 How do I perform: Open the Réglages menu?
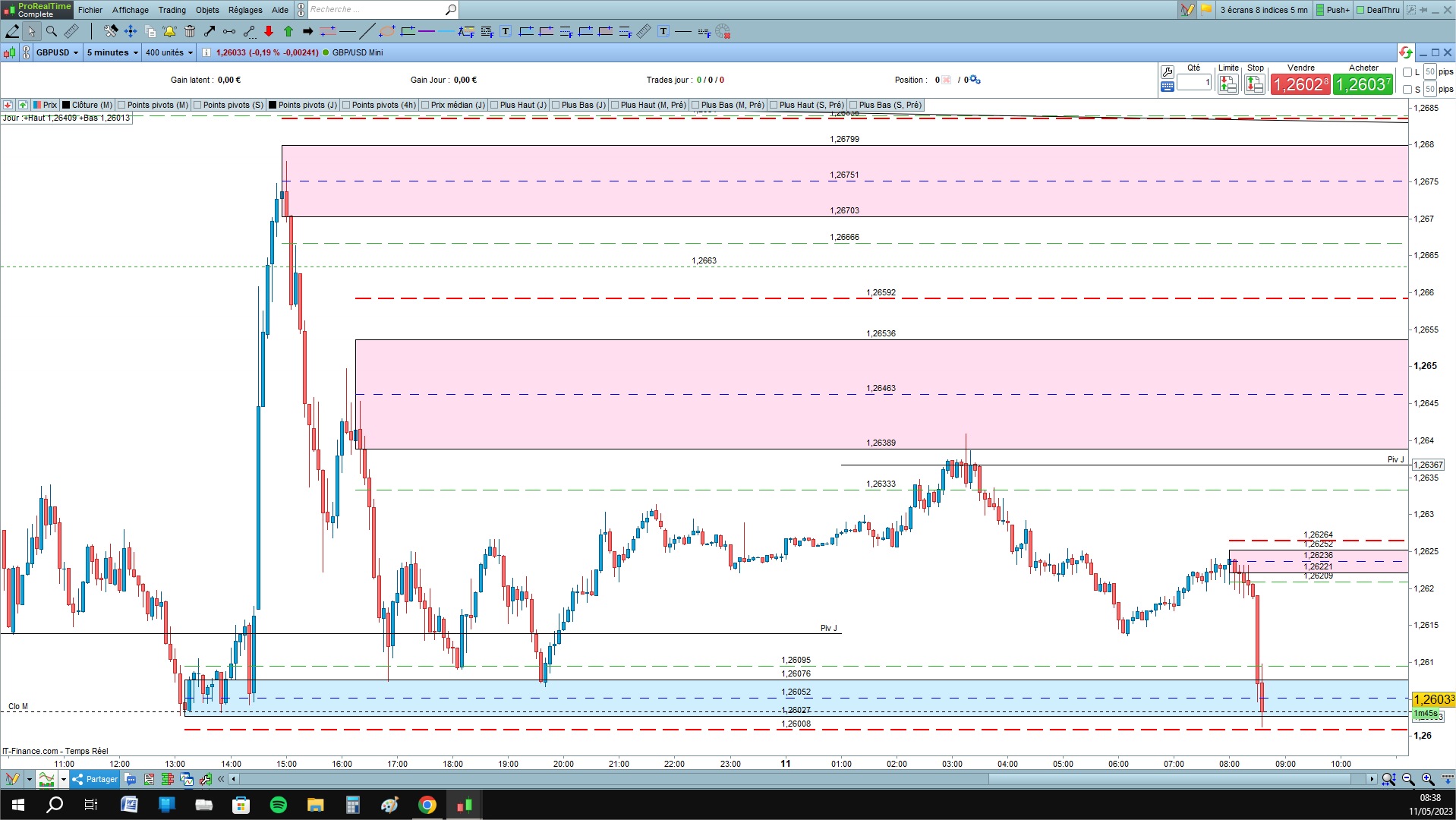click(245, 10)
